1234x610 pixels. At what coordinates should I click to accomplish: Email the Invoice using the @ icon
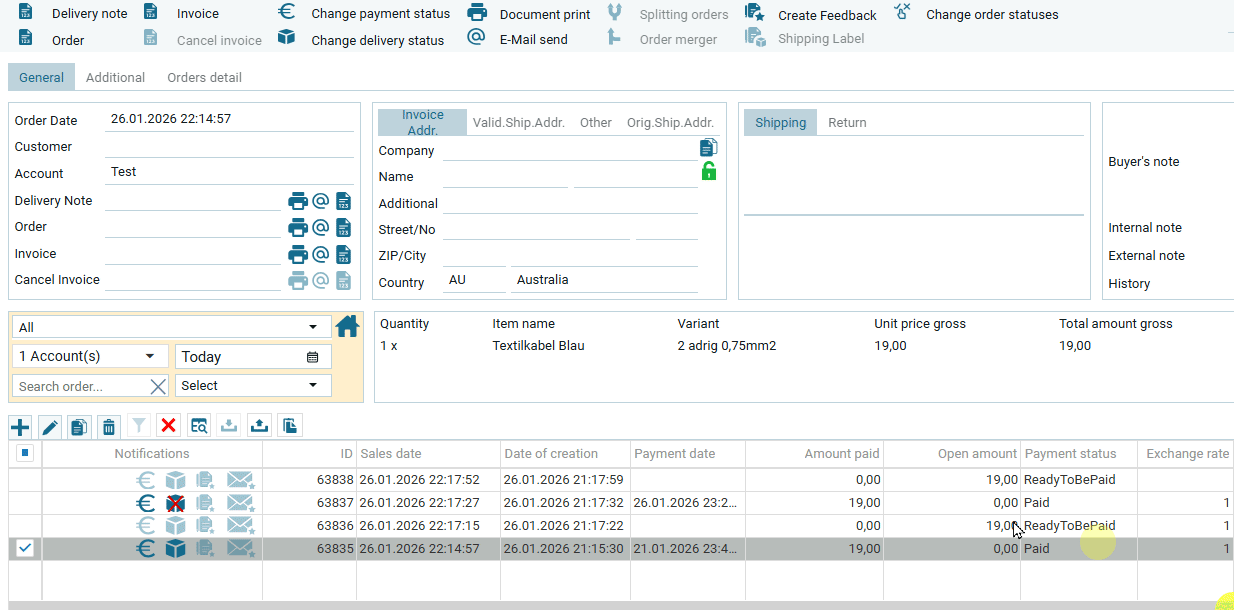coord(321,254)
